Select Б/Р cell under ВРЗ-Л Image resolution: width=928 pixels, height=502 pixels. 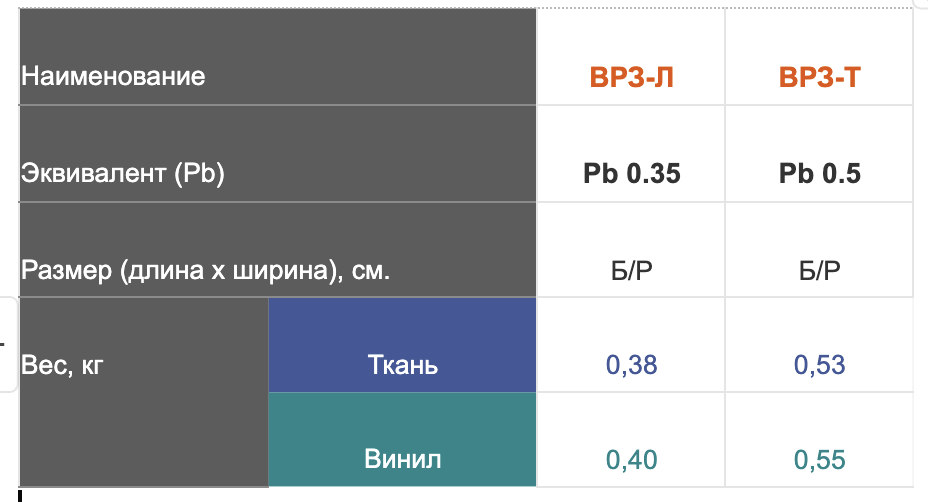tap(631, 271)
